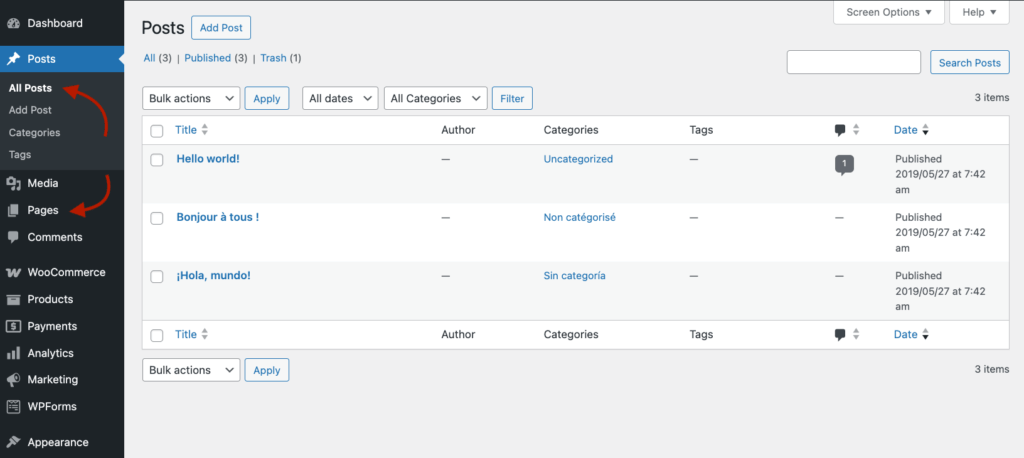The image size is (1024, 458).
Task: Click sort arrows beside footer Date column
Action: 925,335
